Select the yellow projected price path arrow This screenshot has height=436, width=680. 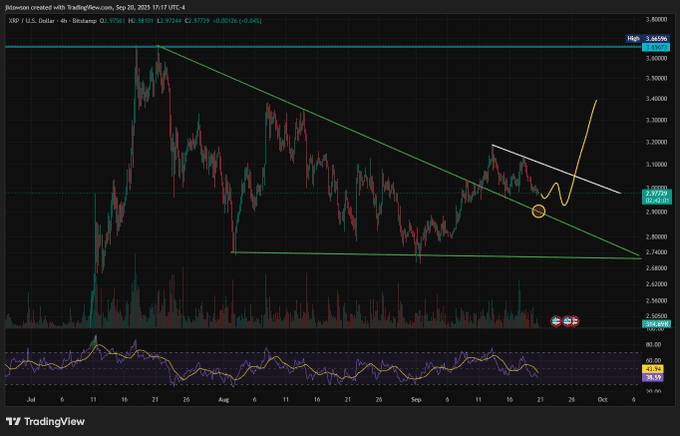[585, 140]
